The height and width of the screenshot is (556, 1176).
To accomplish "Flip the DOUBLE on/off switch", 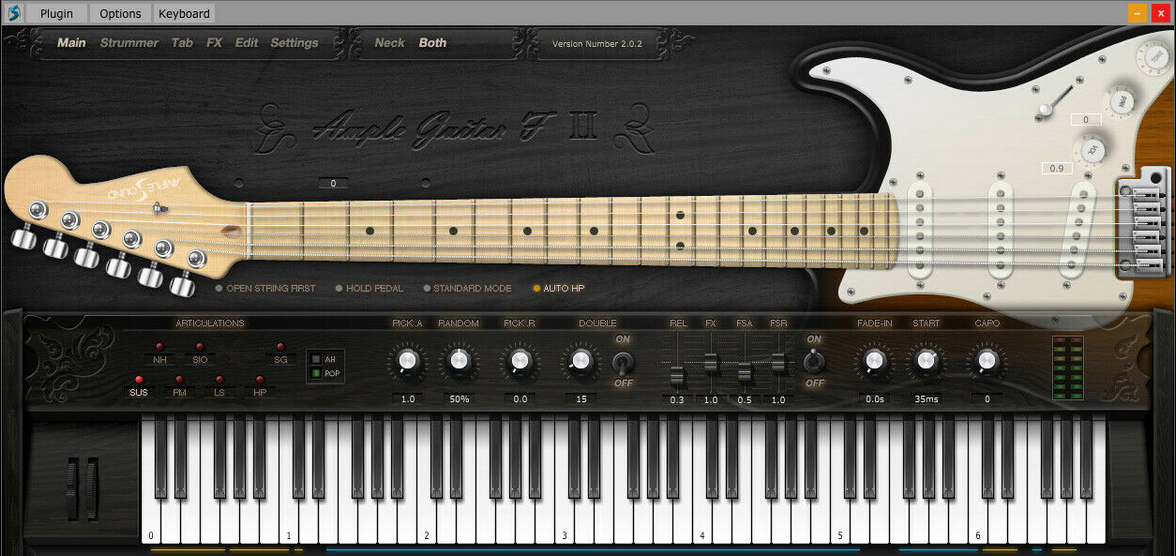I will [x=623, y=362].
